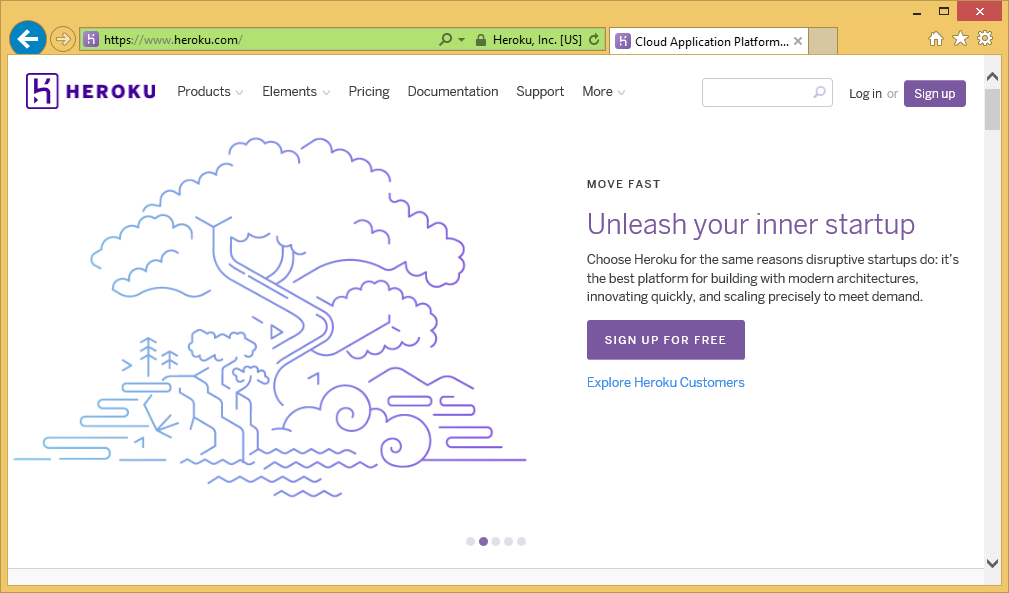Expand the Elements dropdown menu
1009x593 pixels.
[x=296, y=92]
